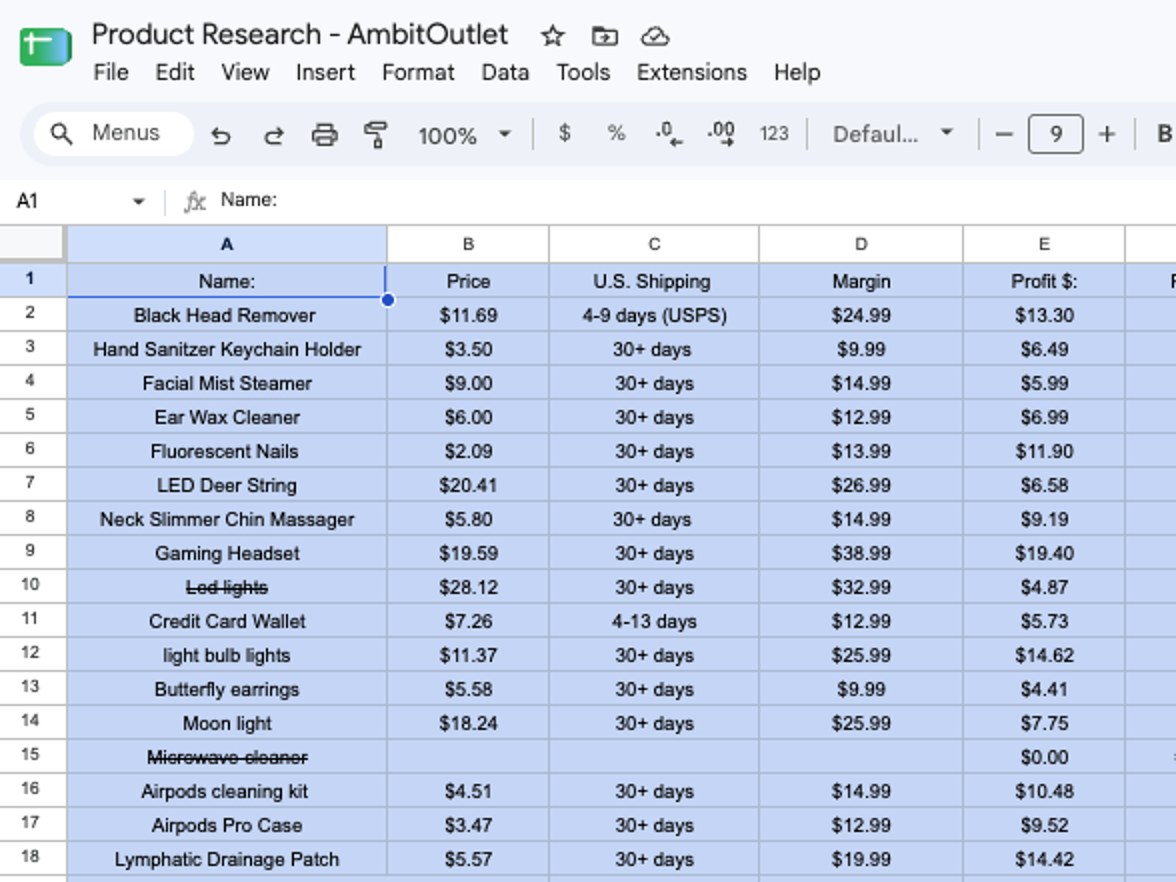
Task: Select the 4-9 days (USPS) cell
Action: point(654,315)
